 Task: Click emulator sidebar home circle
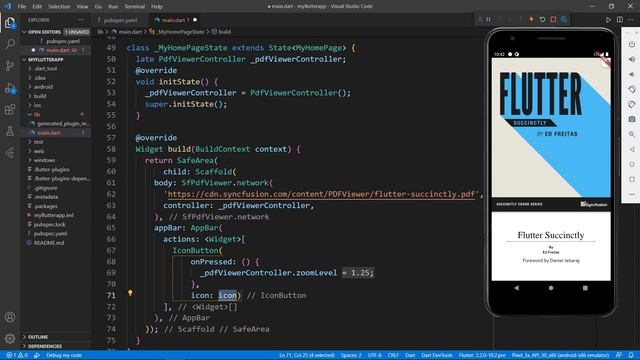tap(631, 164)
